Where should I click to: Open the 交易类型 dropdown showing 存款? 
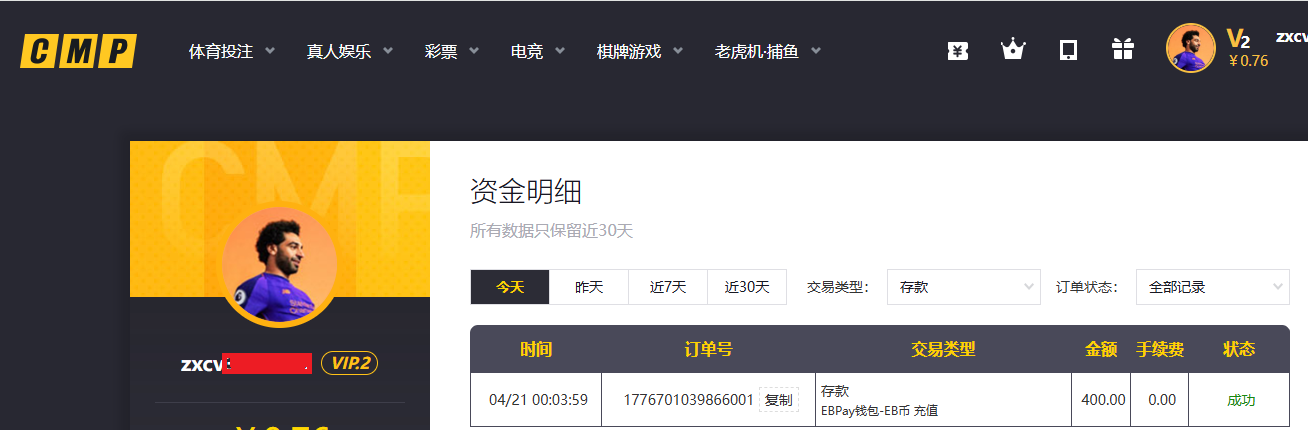tap(964, 287)
